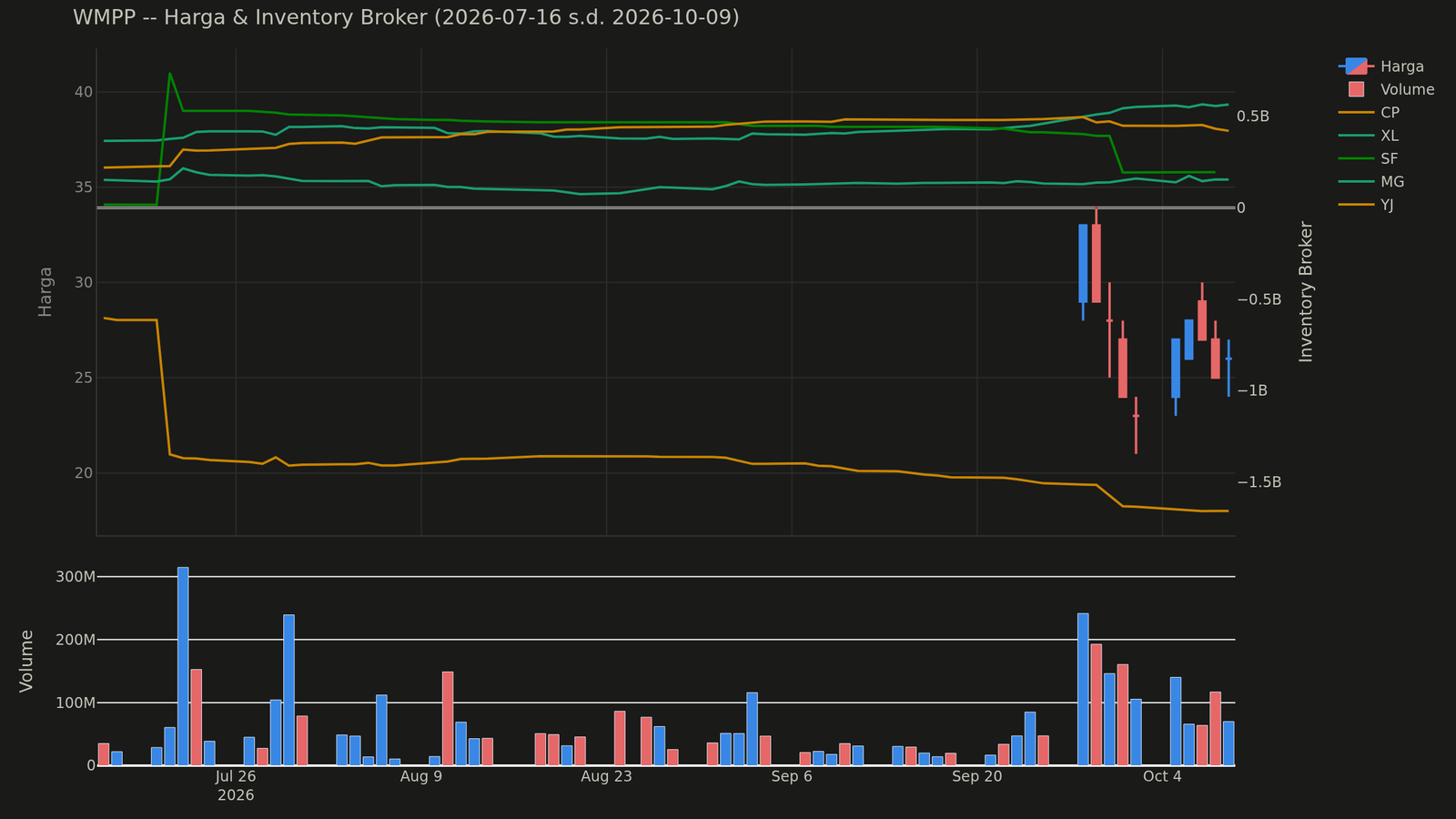
Task: Click the Oct 4 date label
Action: click(x=1162, y=776)
